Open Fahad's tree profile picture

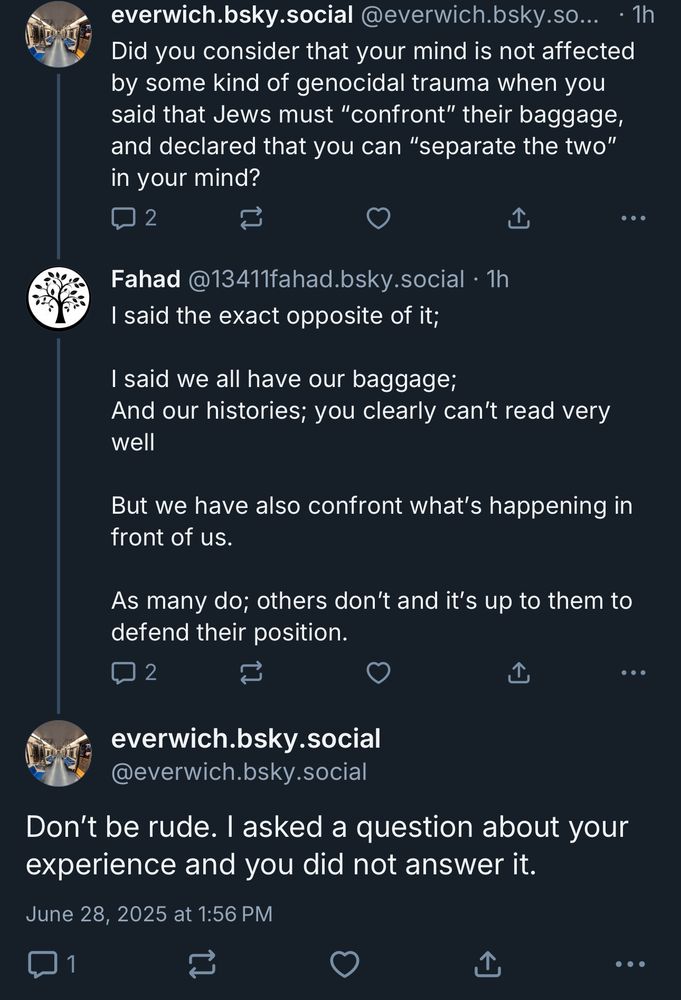click(x=58, y=298)
